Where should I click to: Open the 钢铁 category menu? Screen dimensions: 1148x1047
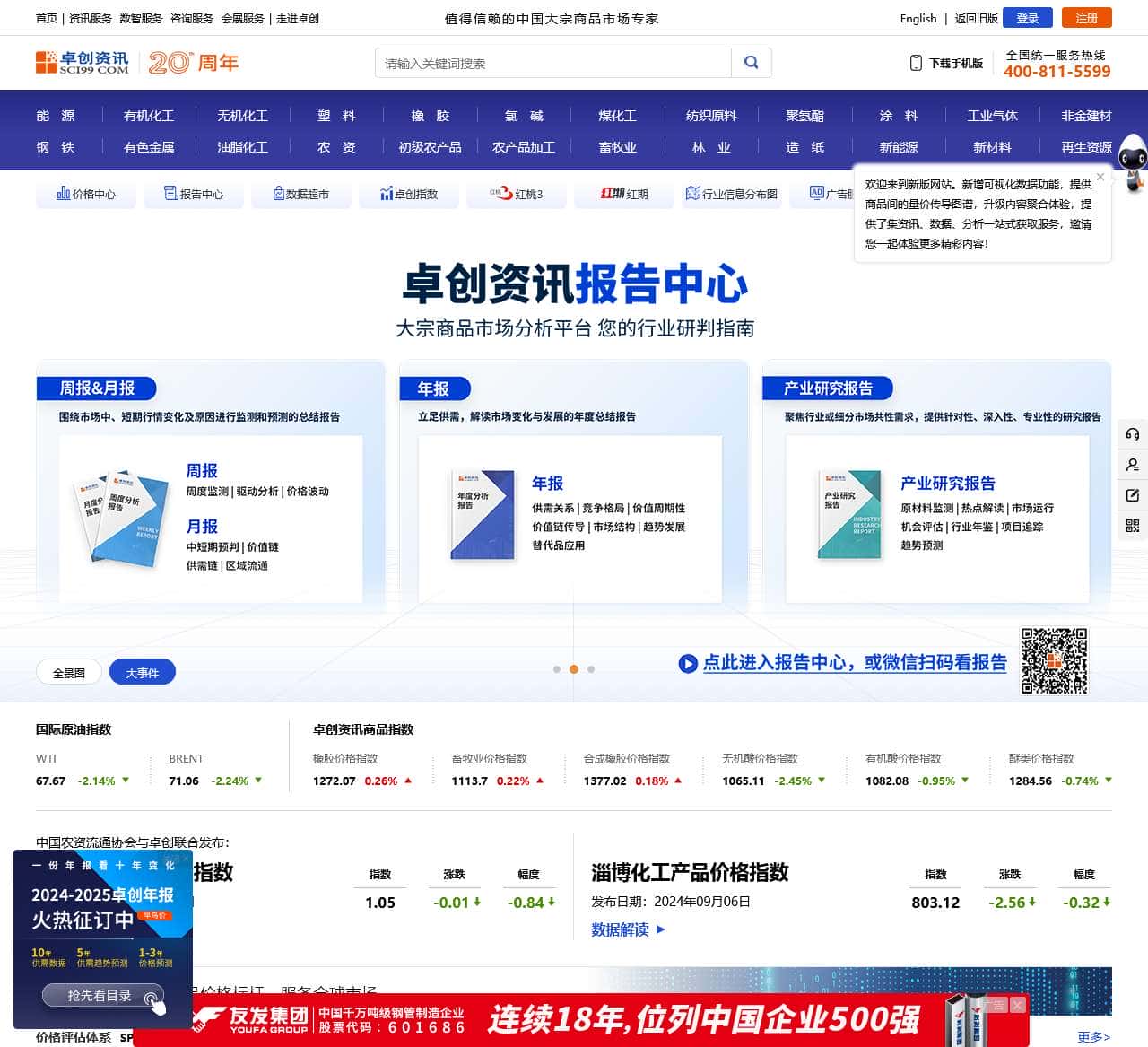click(x=56, y=147)
